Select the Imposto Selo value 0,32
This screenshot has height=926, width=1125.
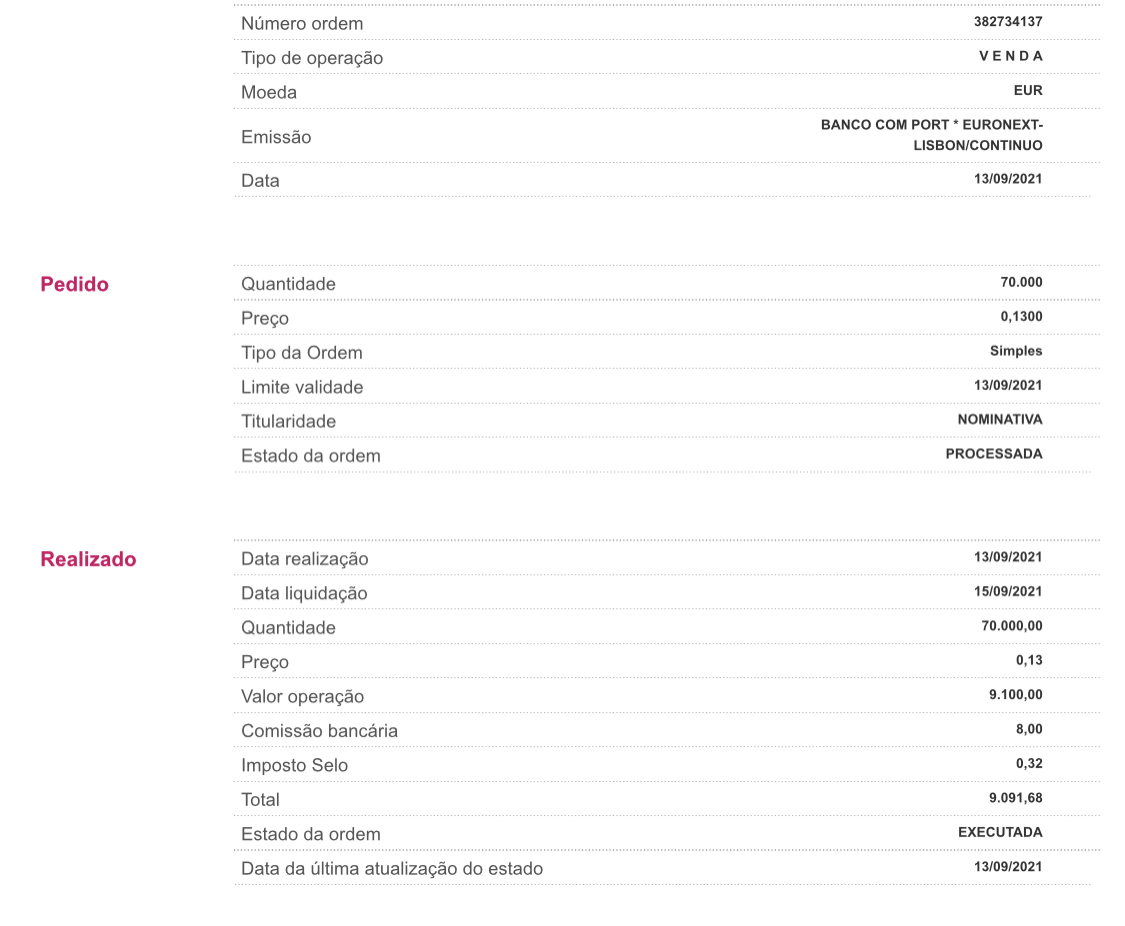click(x=1029, y=764)
